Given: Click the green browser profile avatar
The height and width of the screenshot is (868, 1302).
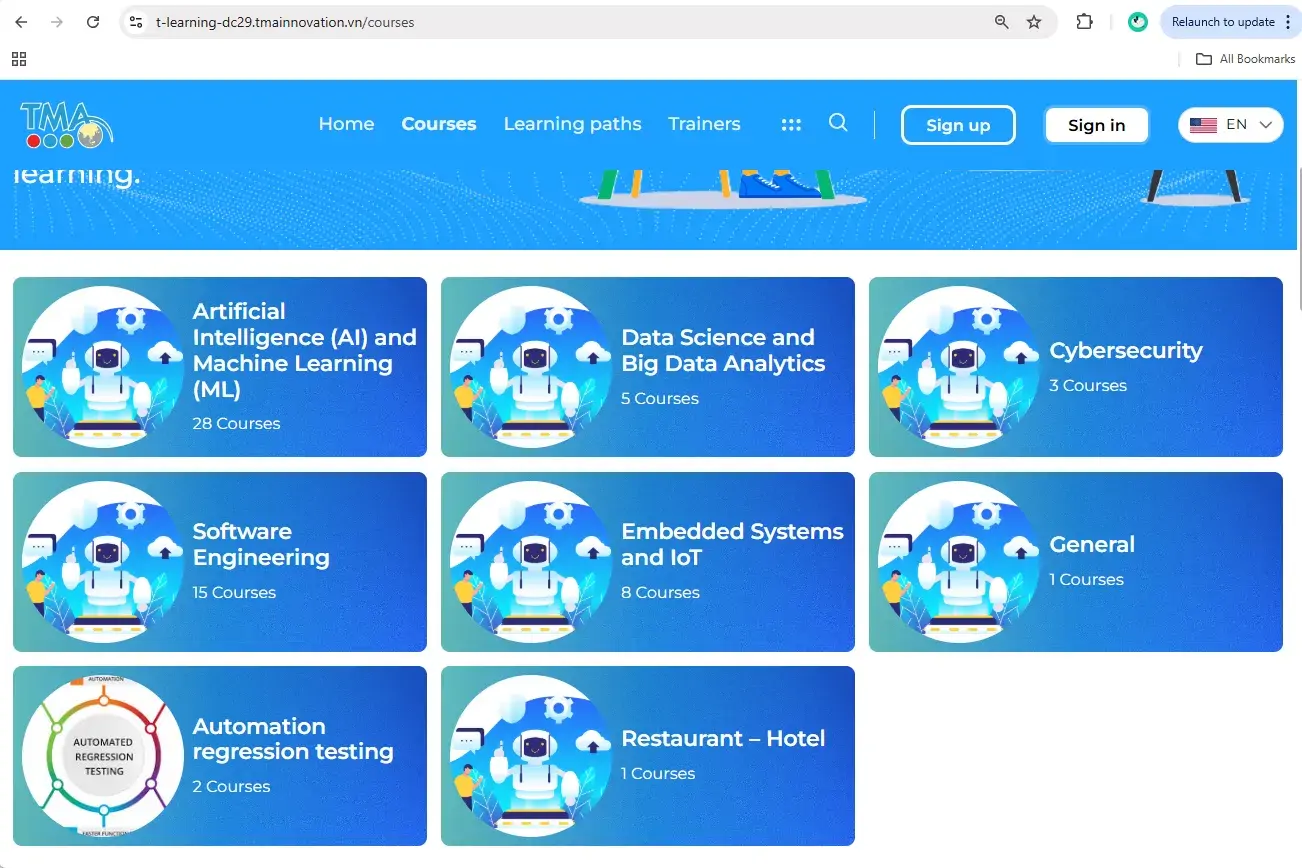Looking at the screenshot, I should click(1138, 22).
